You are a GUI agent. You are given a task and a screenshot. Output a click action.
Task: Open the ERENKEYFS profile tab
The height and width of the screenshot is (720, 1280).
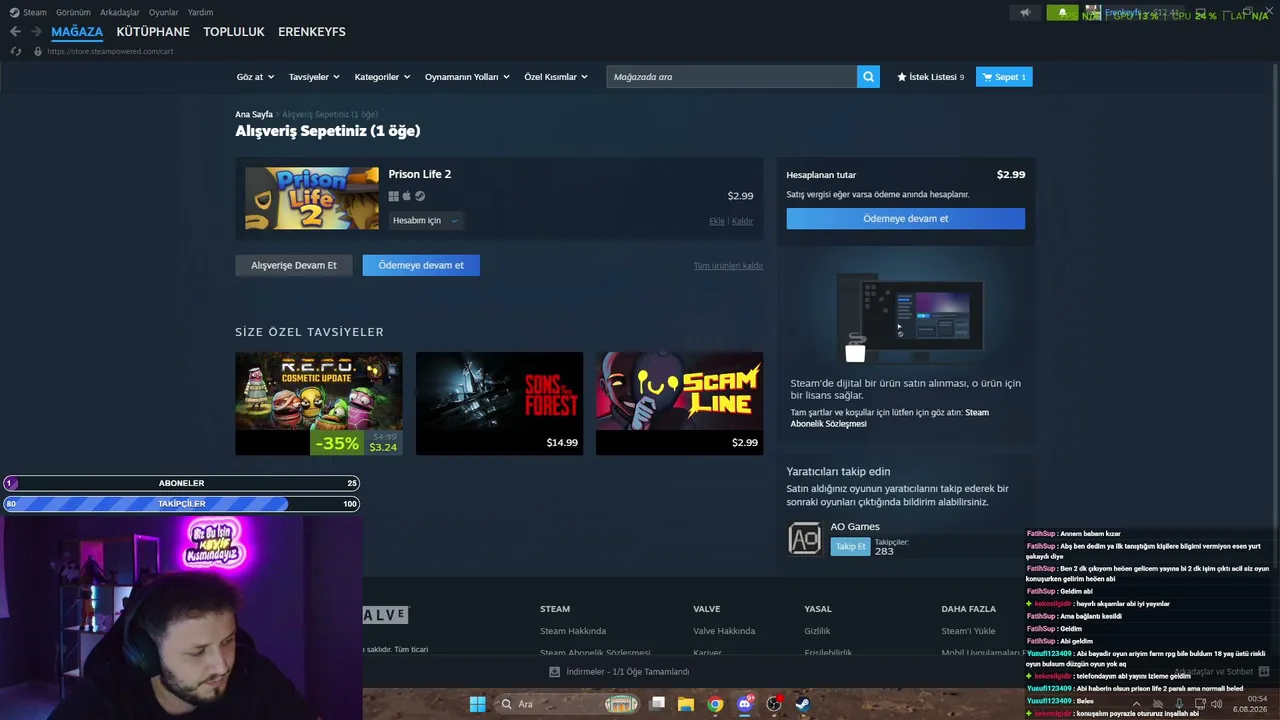[x=312, y=32]
